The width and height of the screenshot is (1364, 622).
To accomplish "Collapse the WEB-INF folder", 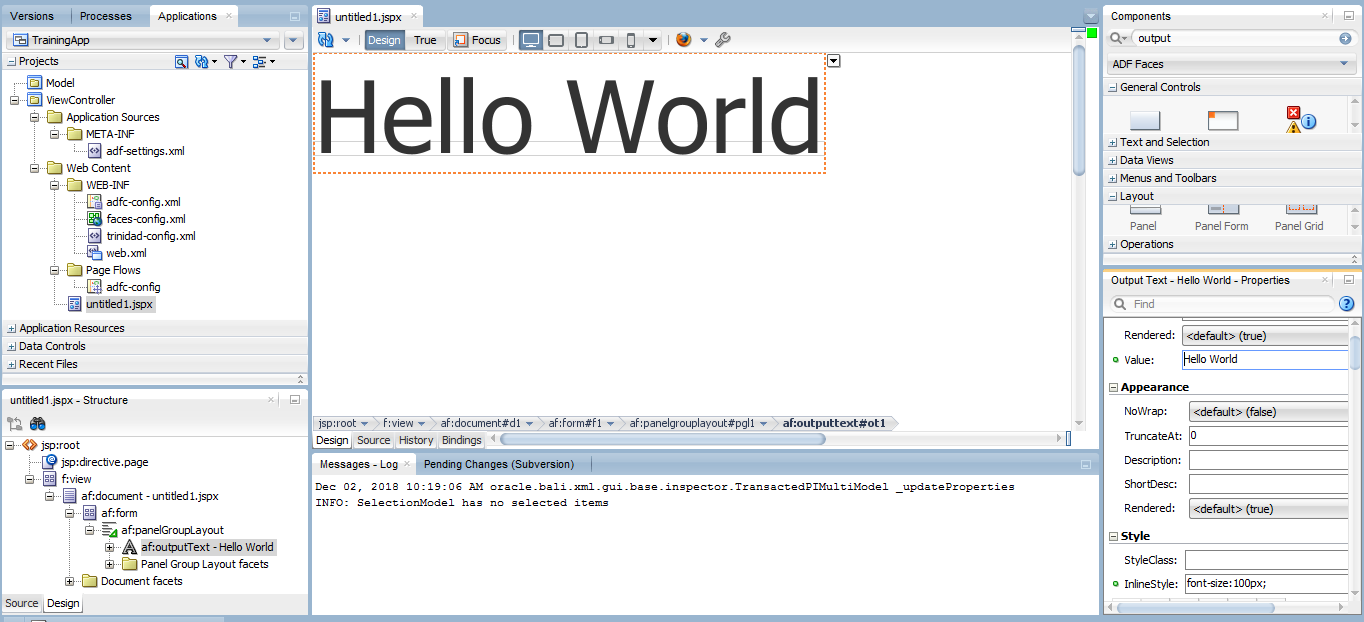I will click(56, 184).
